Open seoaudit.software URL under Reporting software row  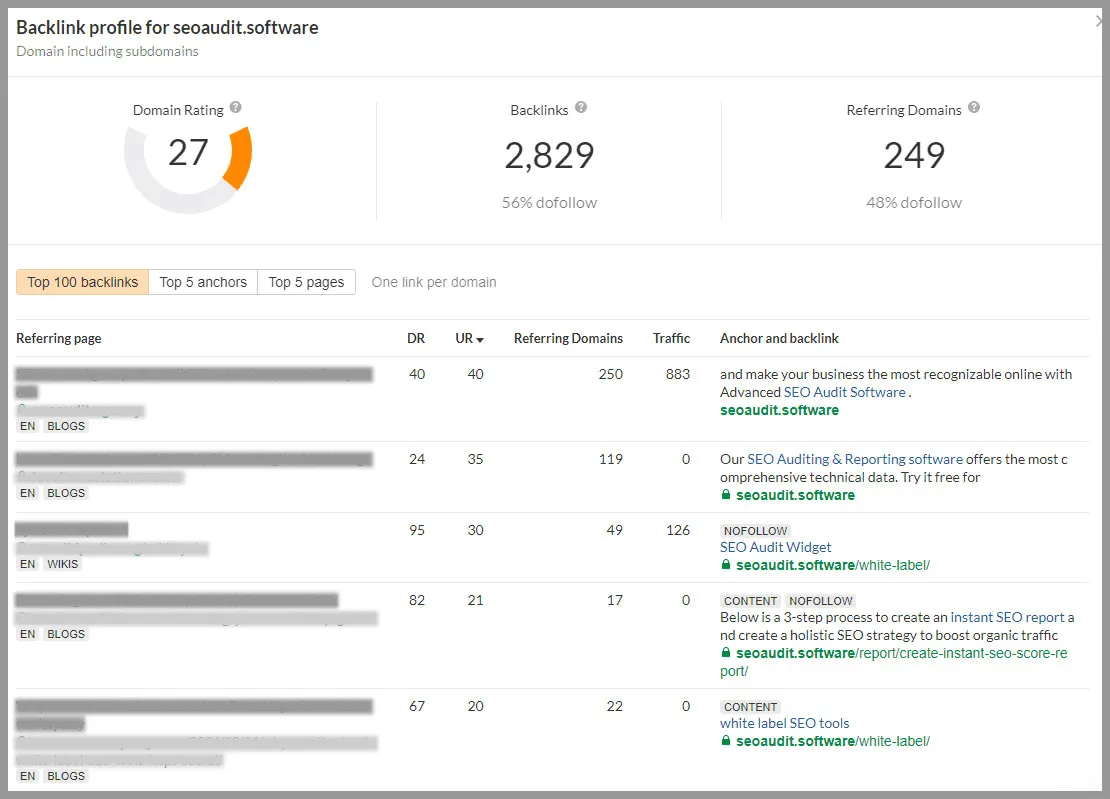795,495
